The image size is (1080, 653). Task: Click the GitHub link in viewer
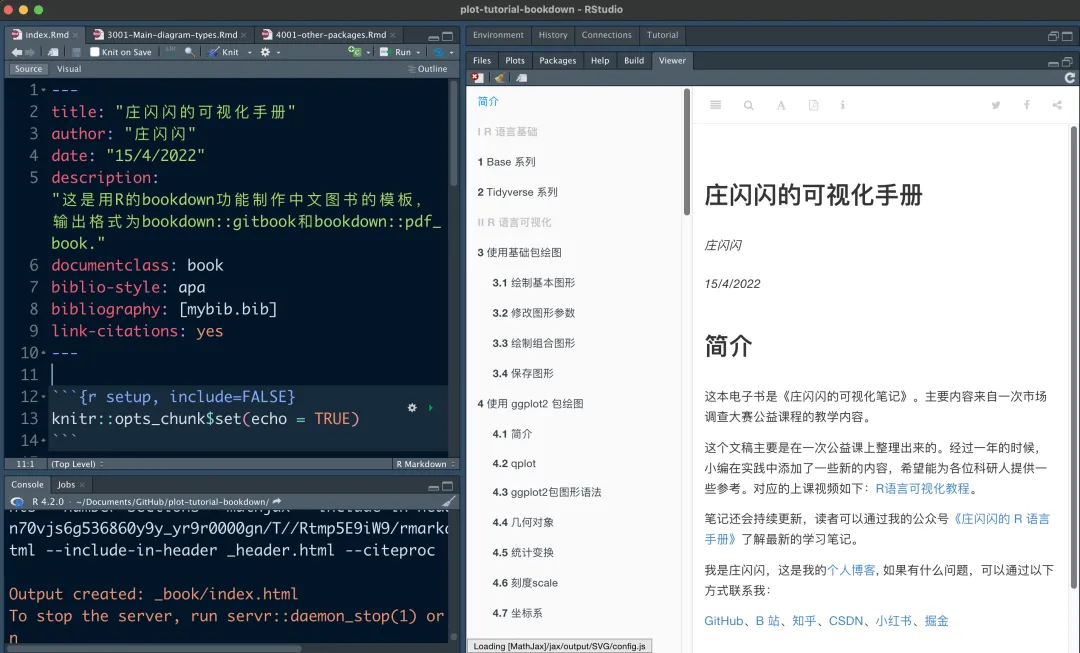[723, 621]
